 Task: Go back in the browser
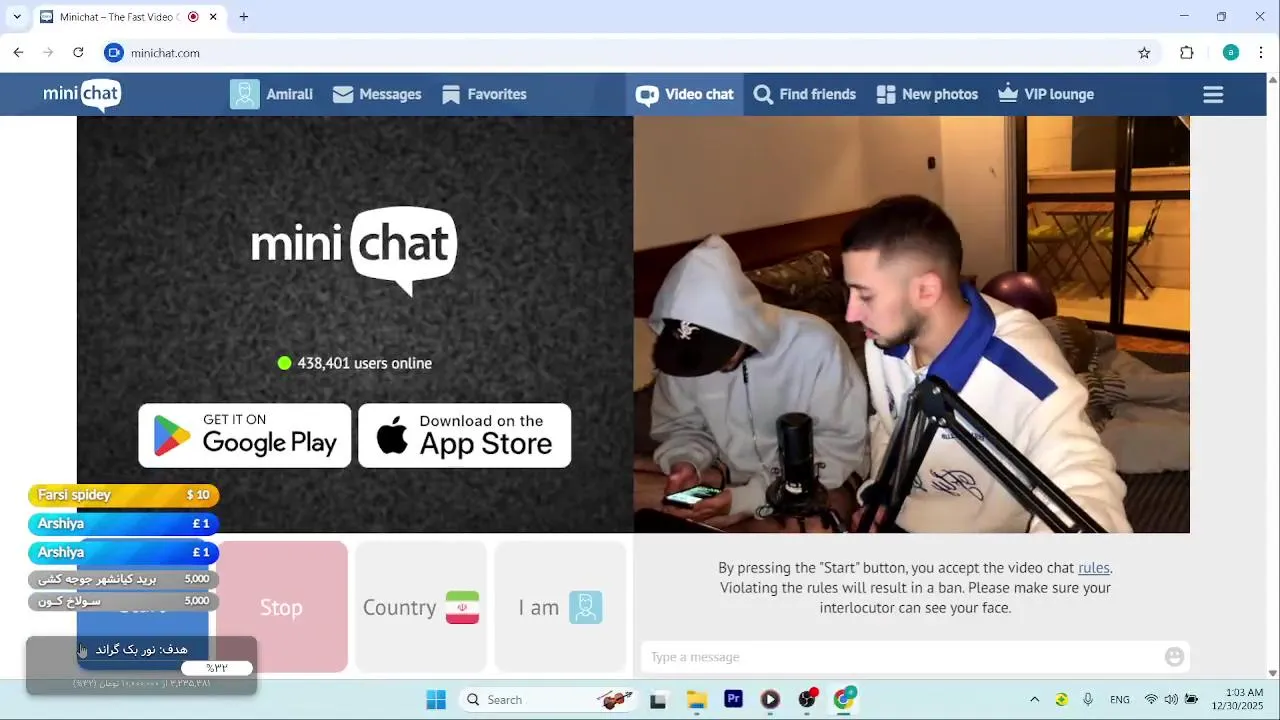click(18, 53)
